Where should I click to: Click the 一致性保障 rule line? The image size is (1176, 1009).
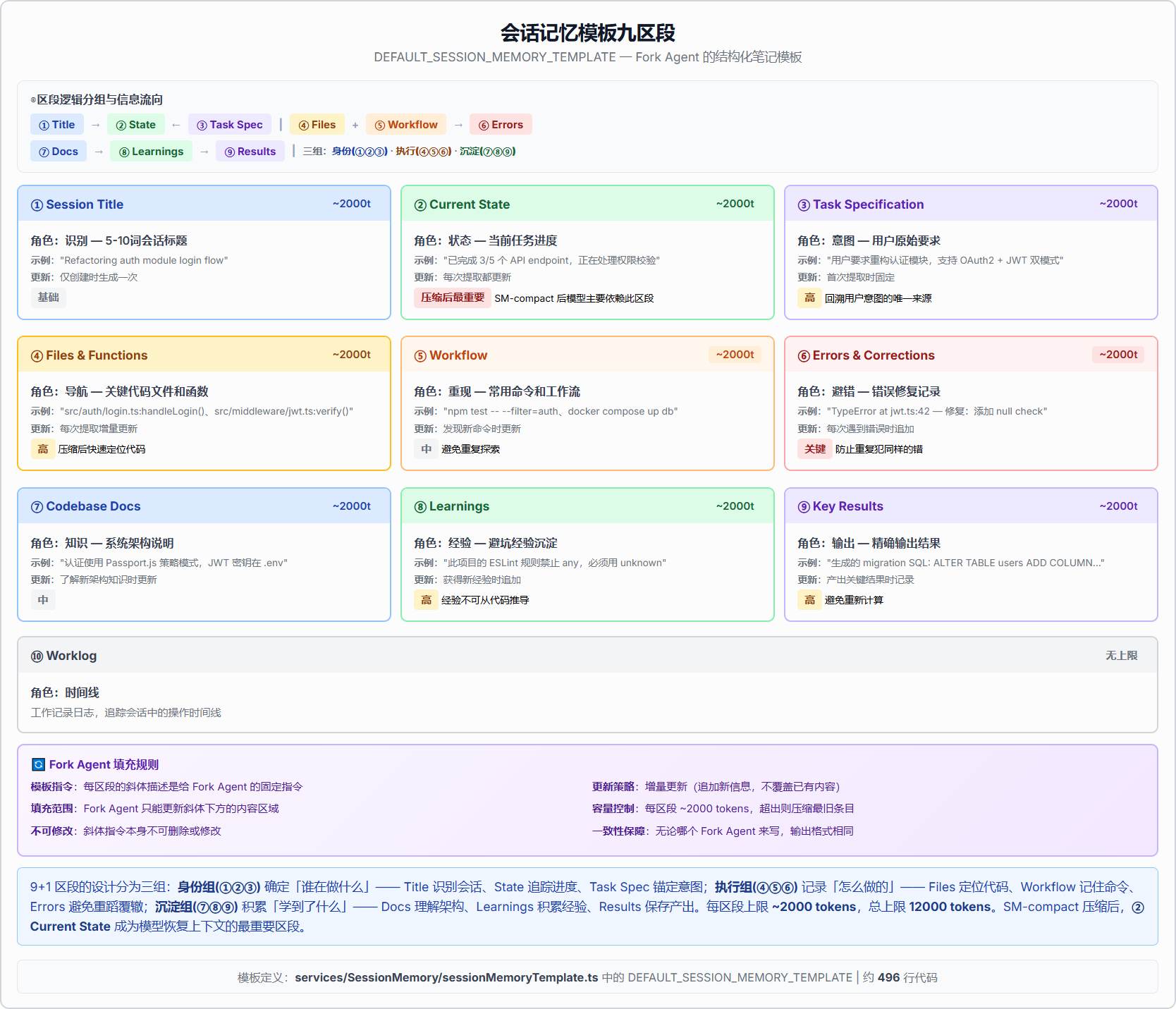[x=723, y=831]
